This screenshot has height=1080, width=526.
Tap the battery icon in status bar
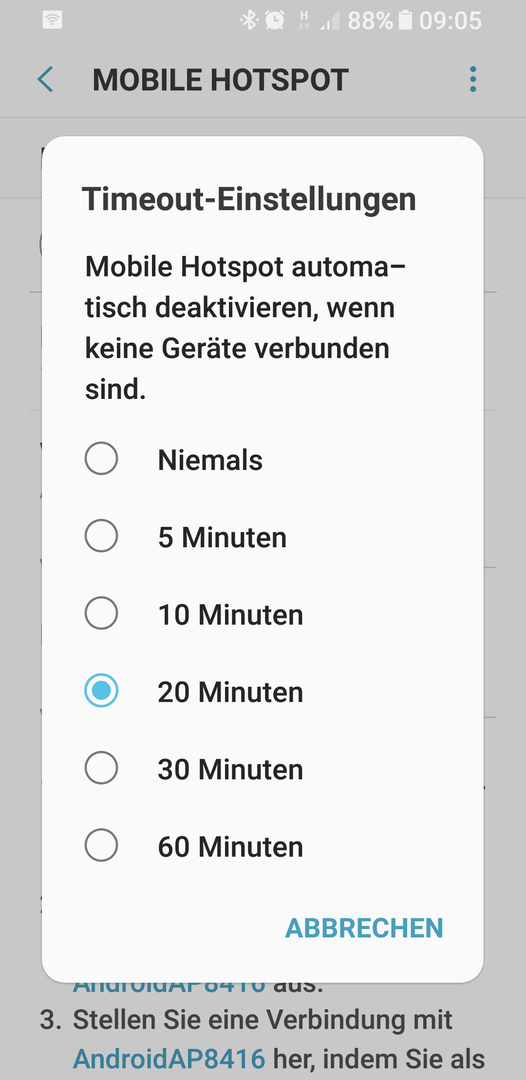tap(406, 20)
